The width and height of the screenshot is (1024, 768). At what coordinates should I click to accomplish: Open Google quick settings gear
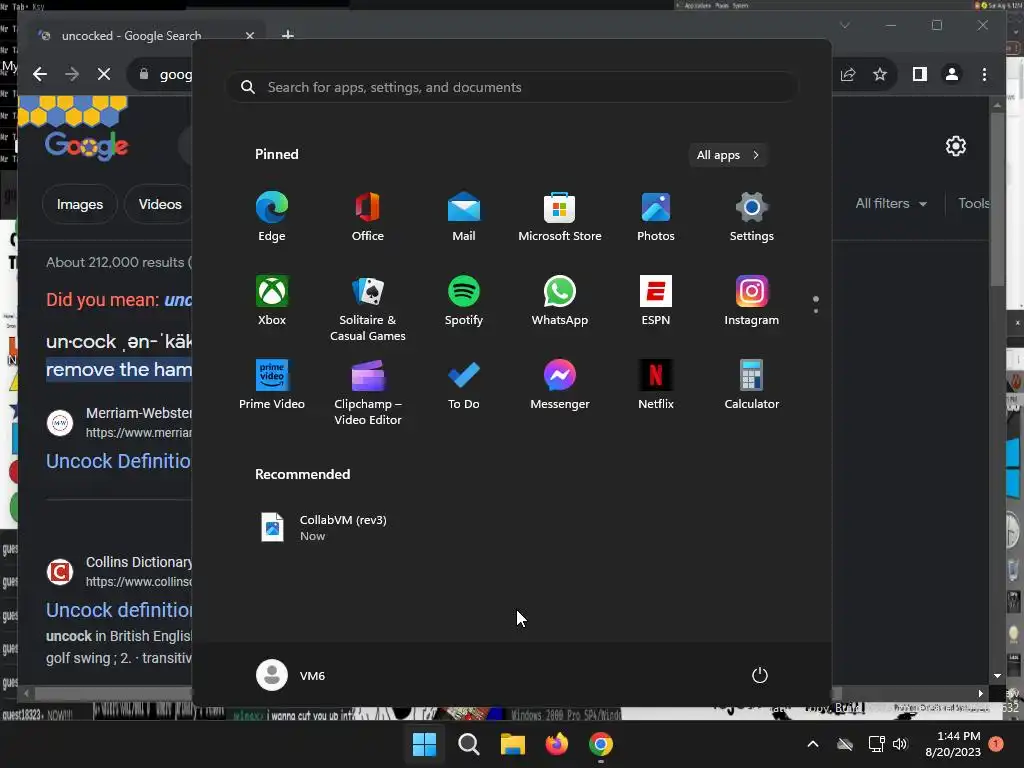click(955, 146)
